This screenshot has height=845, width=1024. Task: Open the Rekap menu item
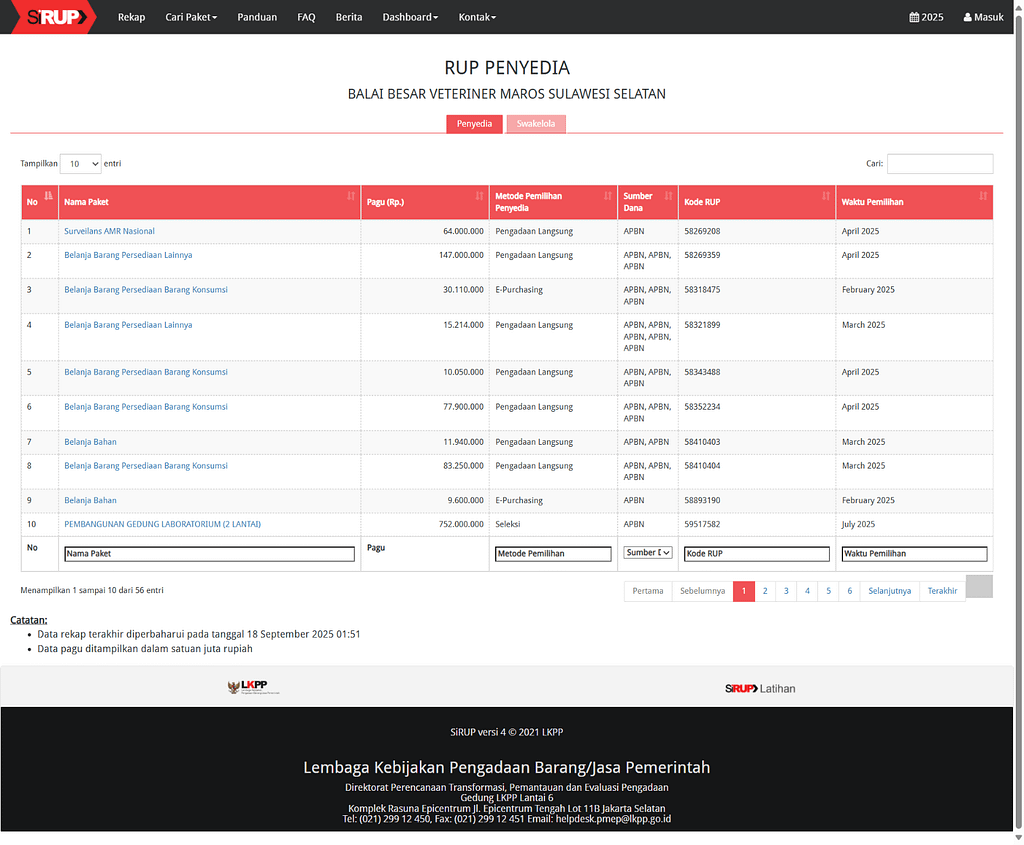(131, 17)
